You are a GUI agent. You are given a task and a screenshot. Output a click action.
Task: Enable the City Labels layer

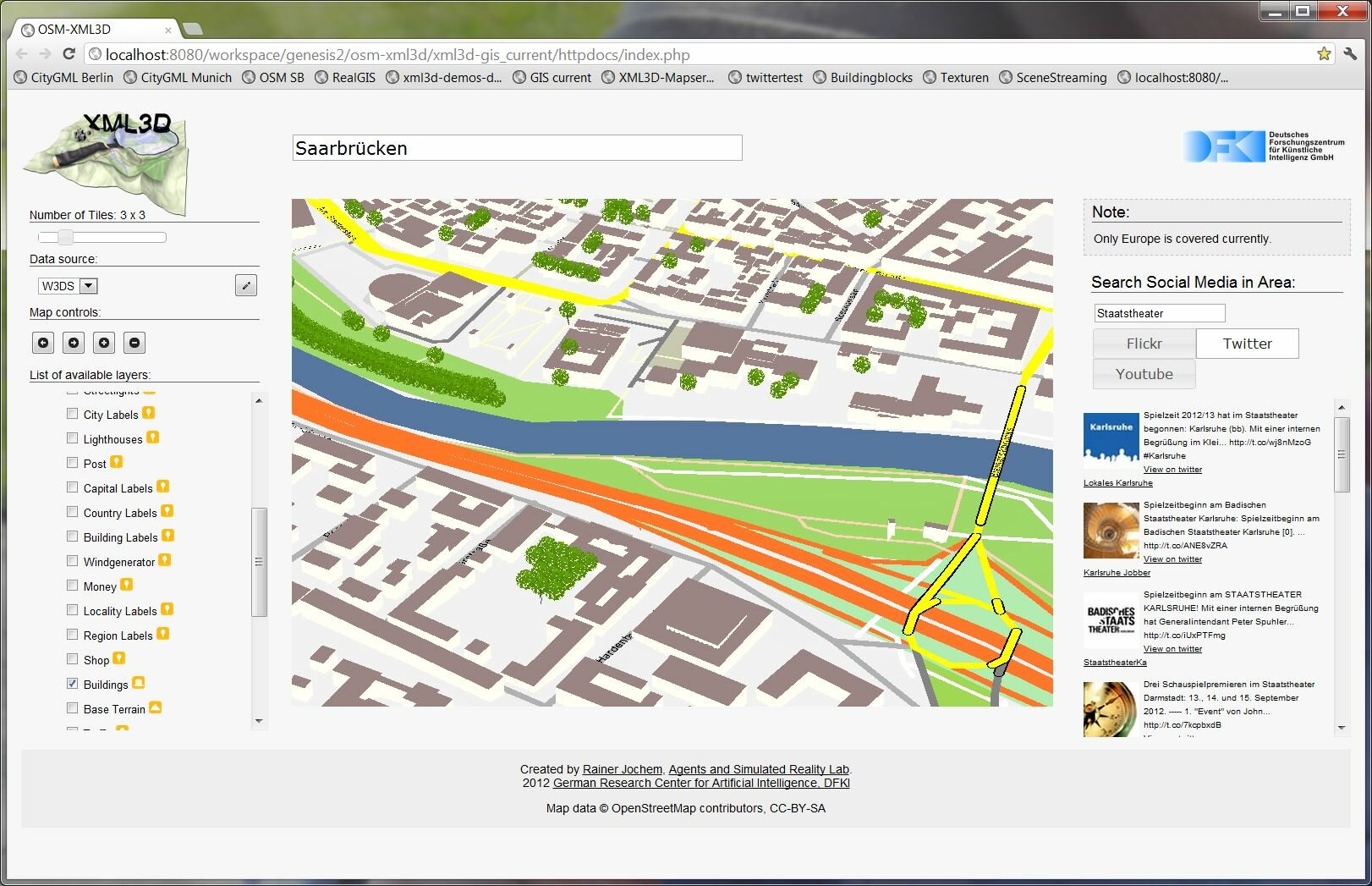pyautogui.click(x=73, y=414)
